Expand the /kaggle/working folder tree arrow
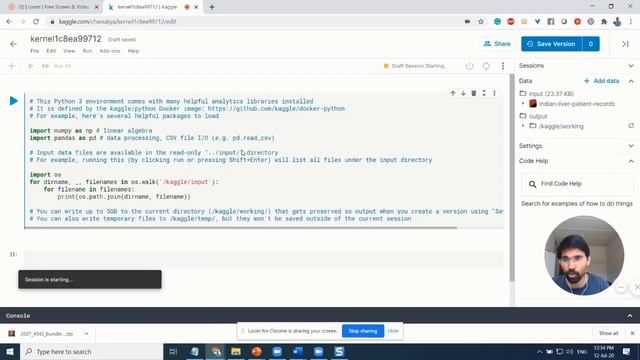Viewport: 640px width, 360px height. tap(523, 126)
